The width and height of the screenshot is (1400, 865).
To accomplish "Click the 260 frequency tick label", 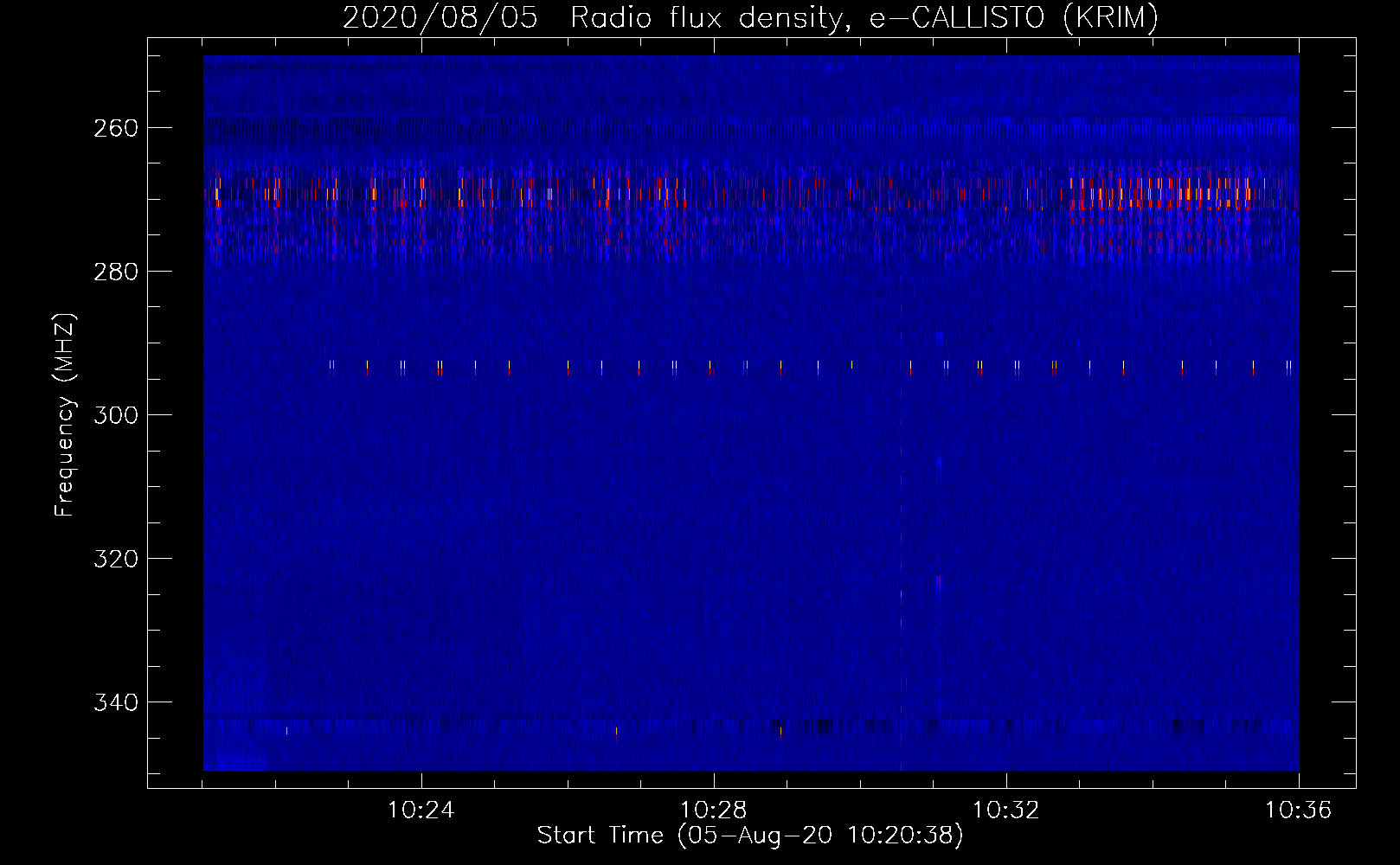I will pyautogui.click(x=116, y=128).
